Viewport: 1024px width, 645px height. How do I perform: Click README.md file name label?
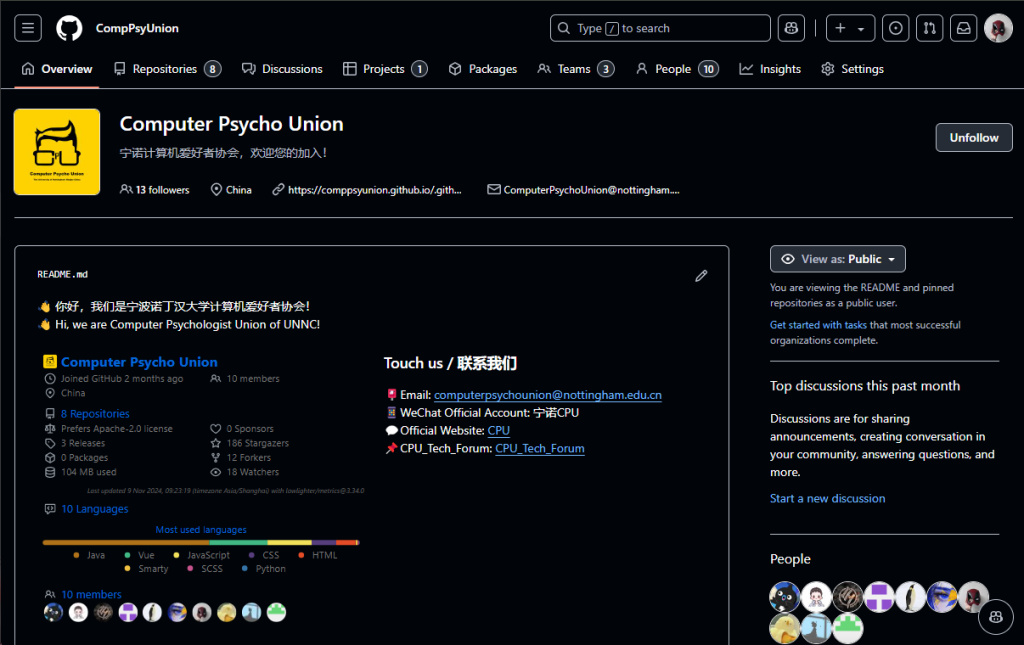point(63,274)
